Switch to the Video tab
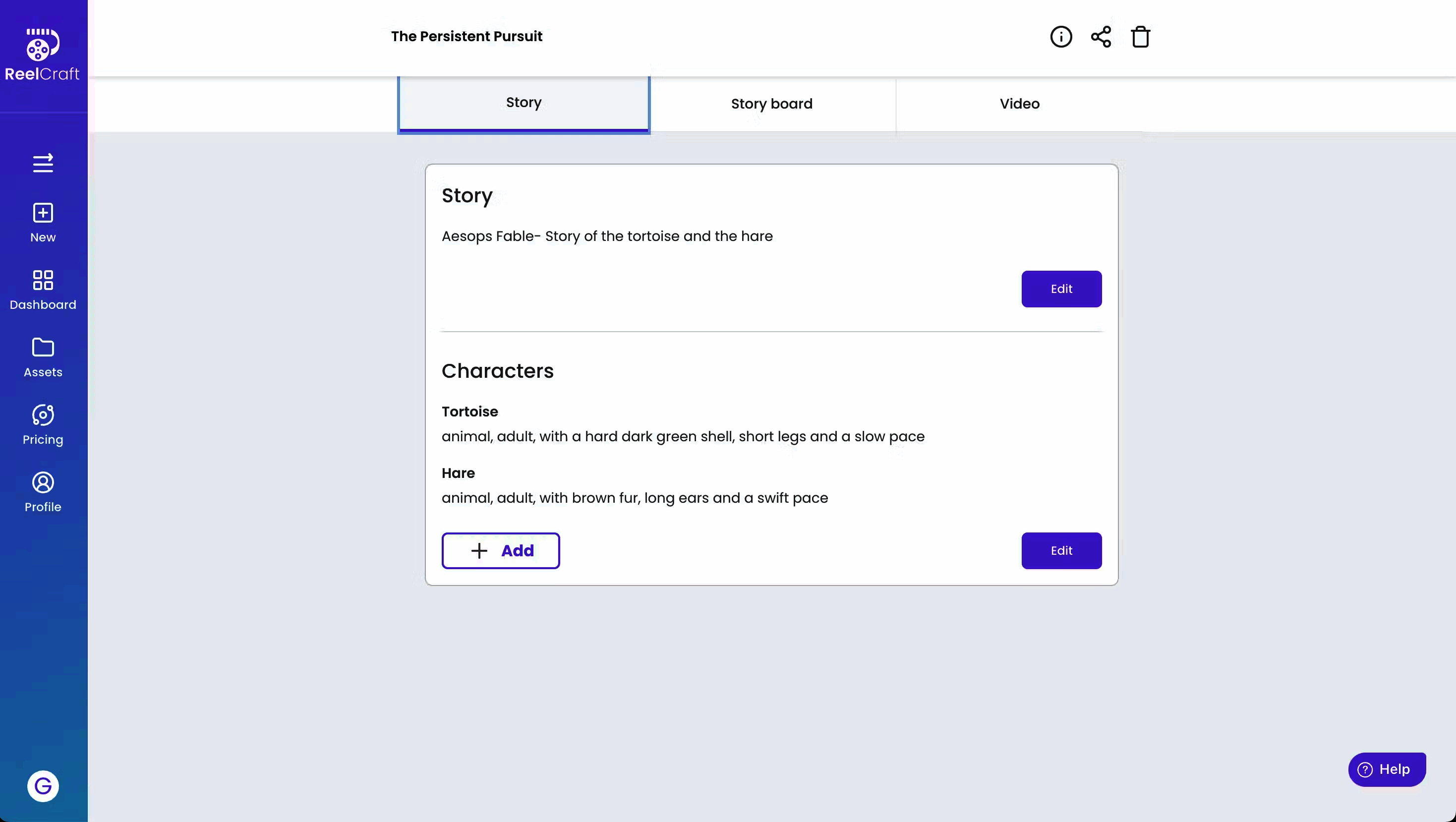The image size is (1456, 822). 1019,104
